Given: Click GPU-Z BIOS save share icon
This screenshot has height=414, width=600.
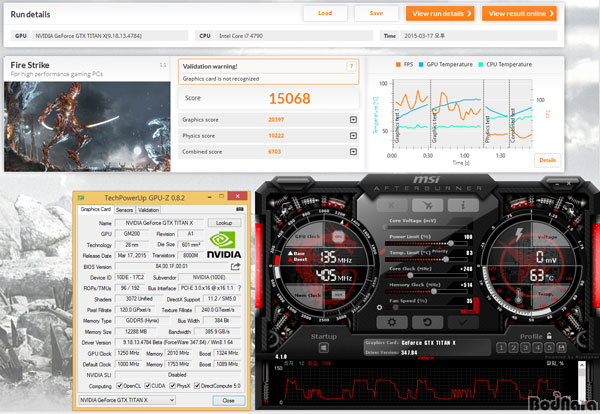Looking at the screenshot, I should click(235, 266).
